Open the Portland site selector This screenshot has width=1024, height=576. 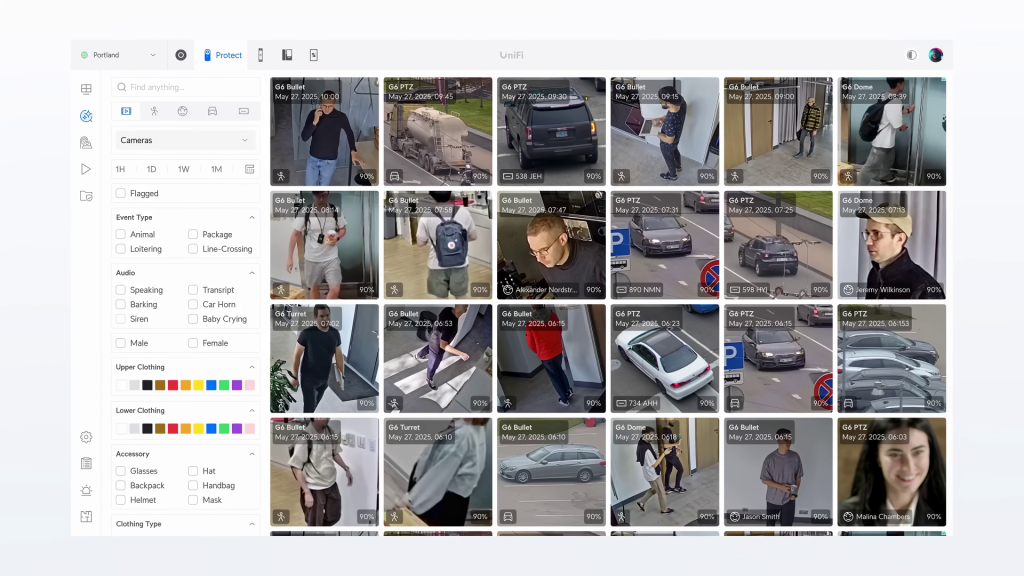118,55
